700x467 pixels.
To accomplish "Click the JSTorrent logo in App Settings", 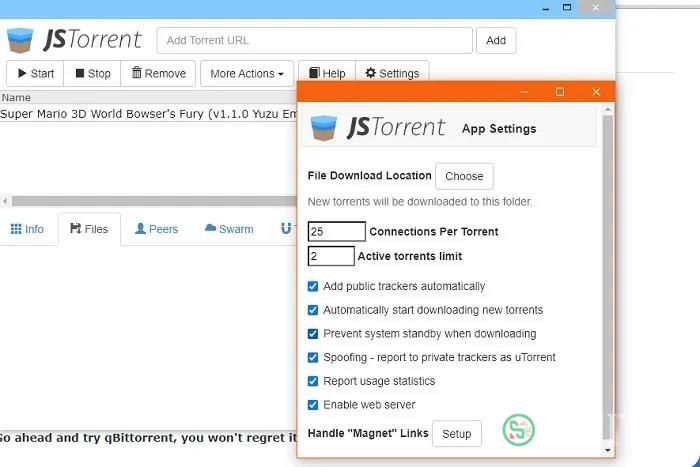I will coord(378,128).
